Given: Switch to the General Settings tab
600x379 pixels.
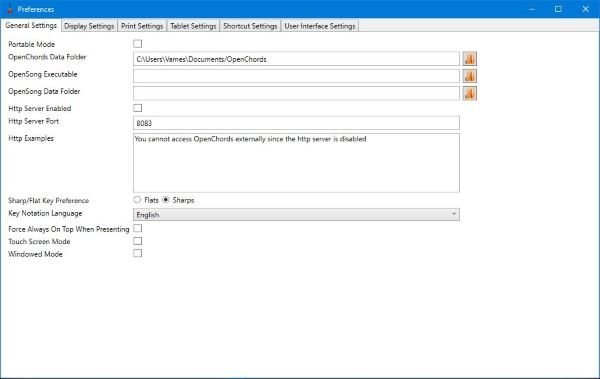Looking at the screenshot, I should tap(31, 25).
